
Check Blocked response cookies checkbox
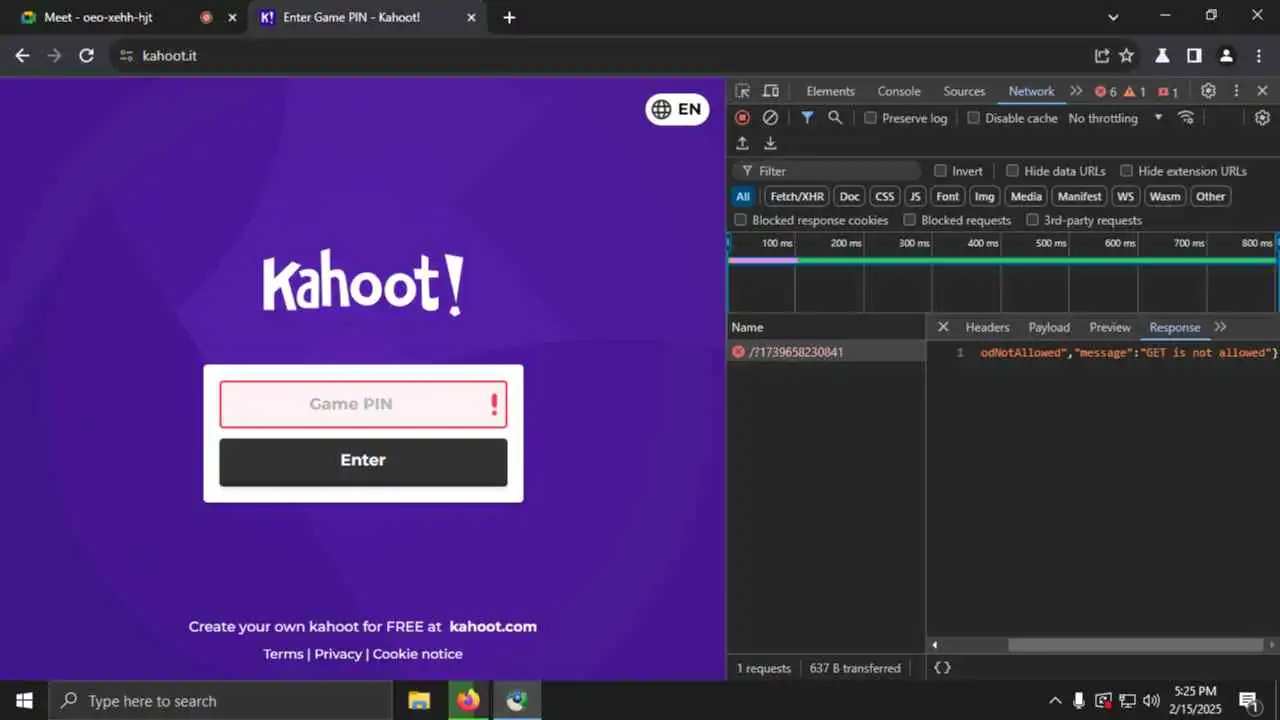tap(741, 220)
